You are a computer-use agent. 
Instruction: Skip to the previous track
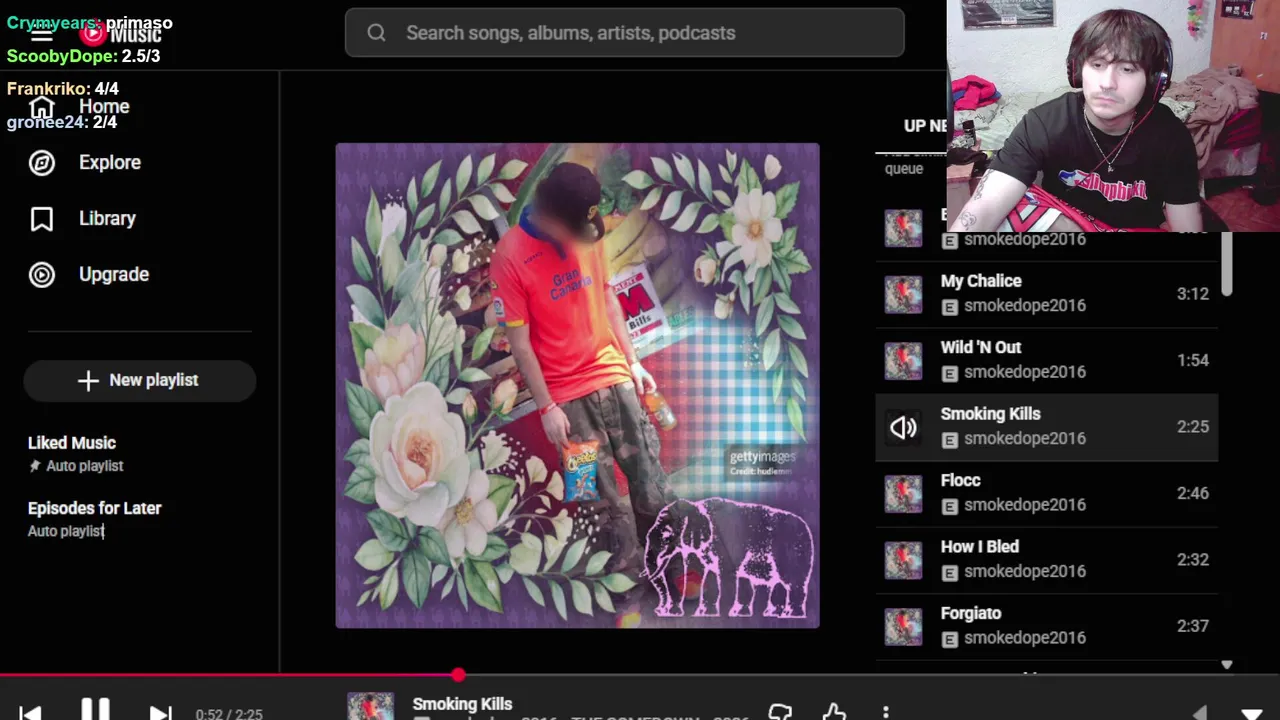pyautogui.click(x=30, y=712)
